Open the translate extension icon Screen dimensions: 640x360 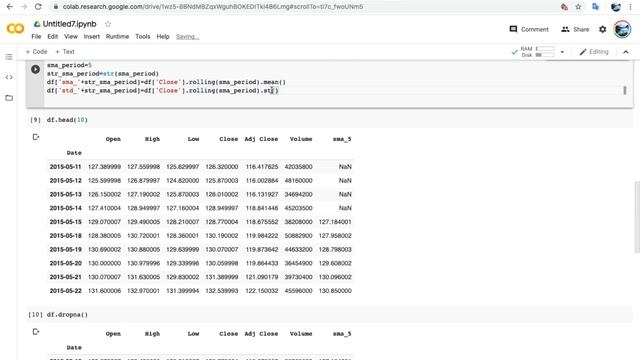[596, 7]
